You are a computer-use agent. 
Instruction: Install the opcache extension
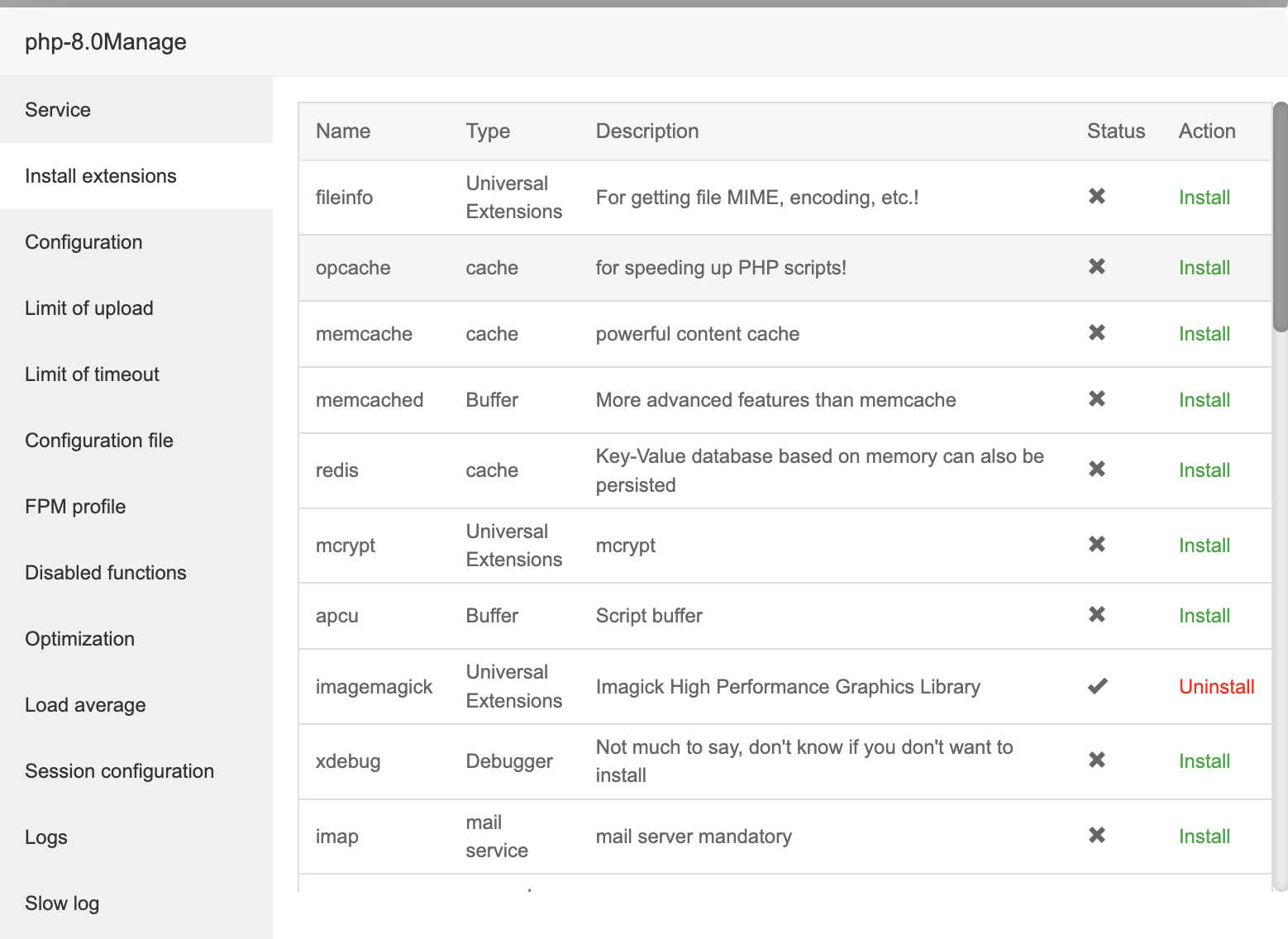(1204, 268)
